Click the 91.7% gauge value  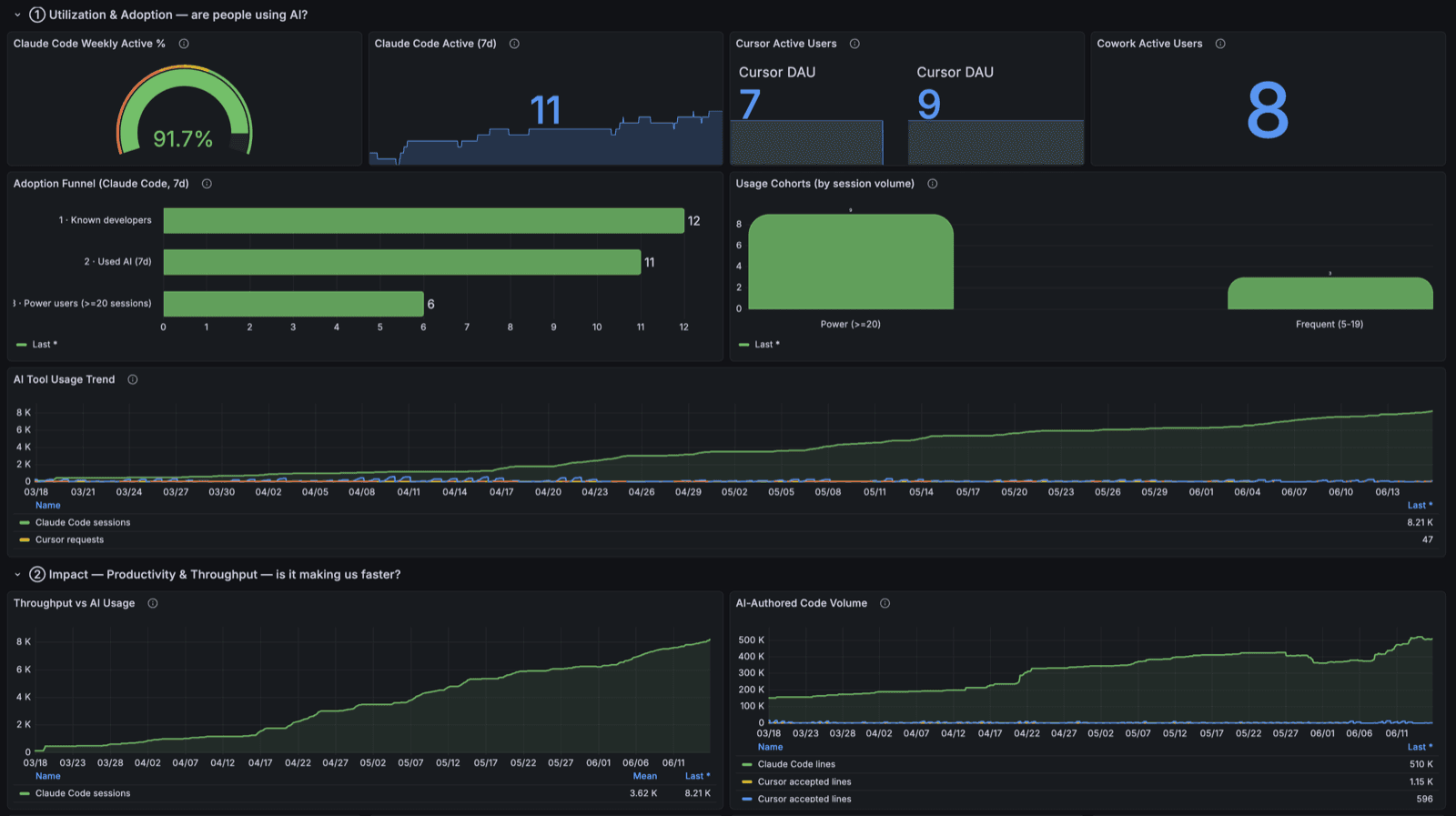[x=183, y=139]
